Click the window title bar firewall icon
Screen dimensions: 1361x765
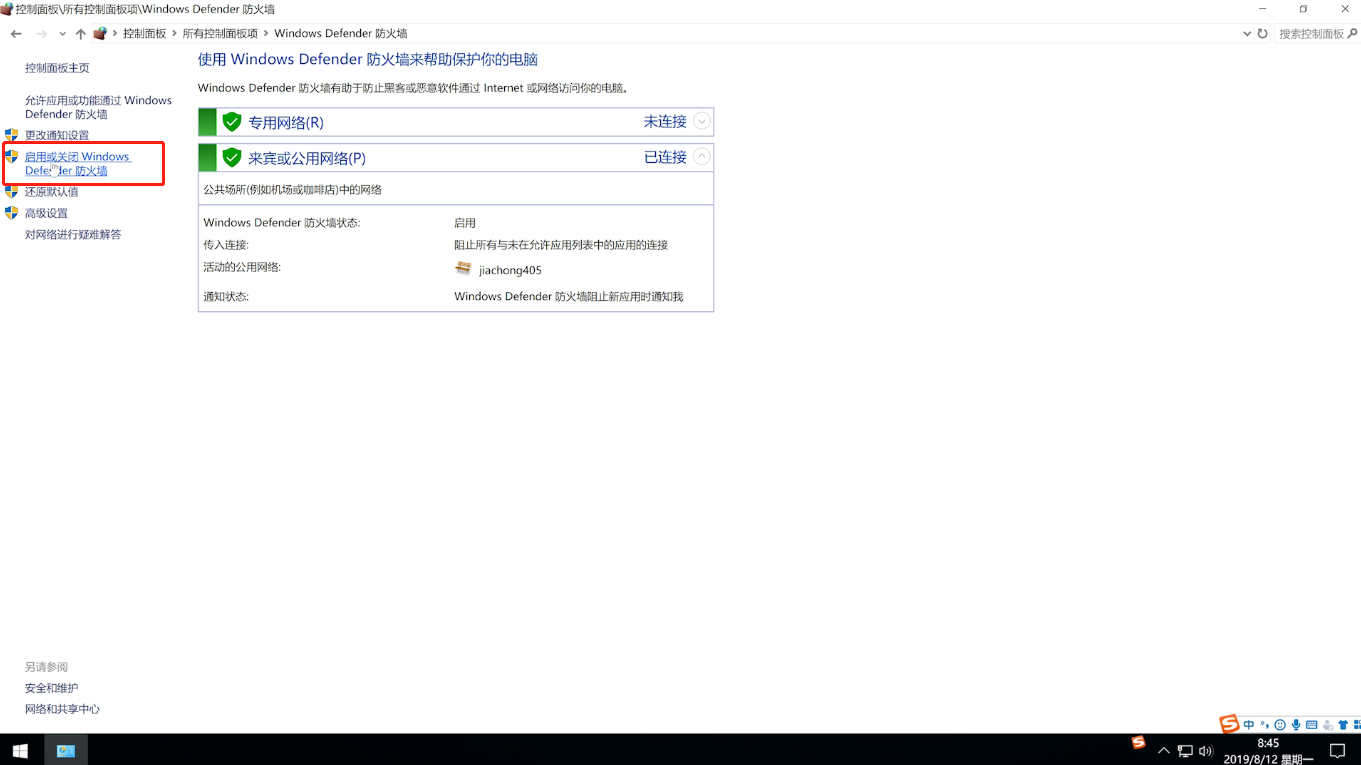click(x=7, y=9)
